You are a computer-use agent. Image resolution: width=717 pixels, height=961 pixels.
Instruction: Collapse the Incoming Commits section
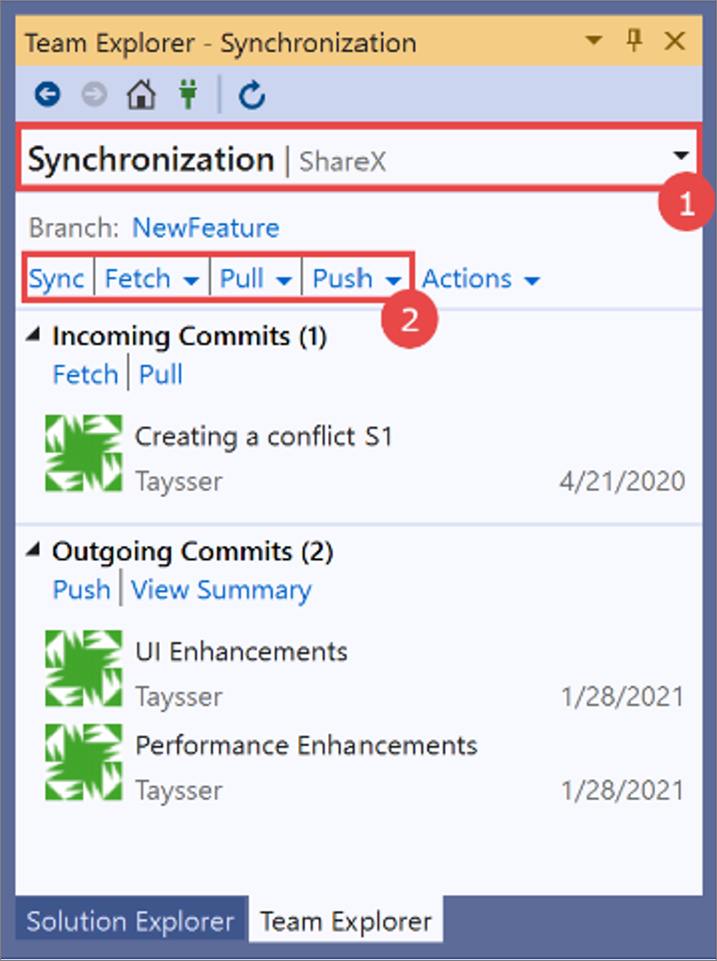coord(36,337)
